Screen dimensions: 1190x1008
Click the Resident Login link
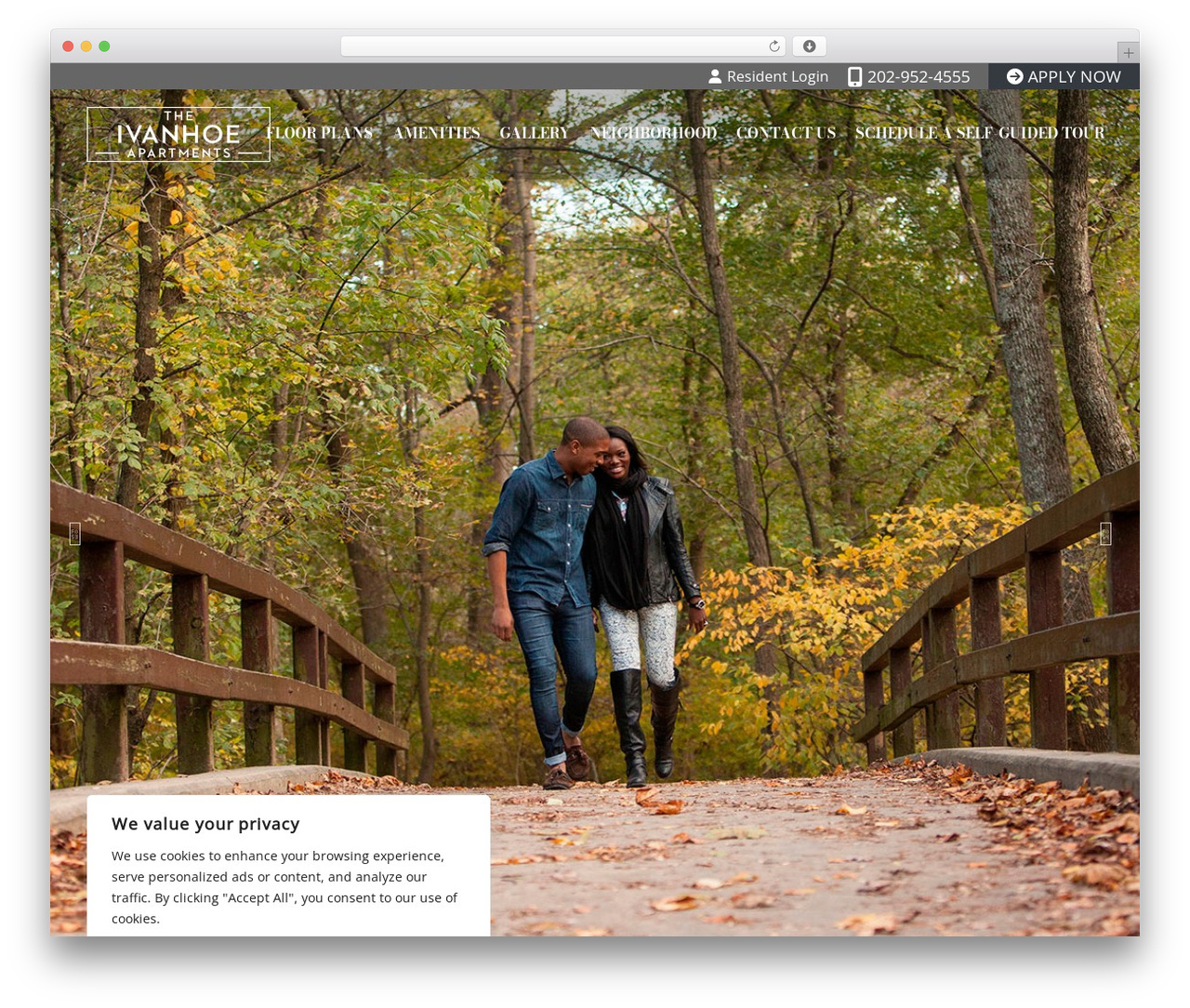click(x=768, y=77)
